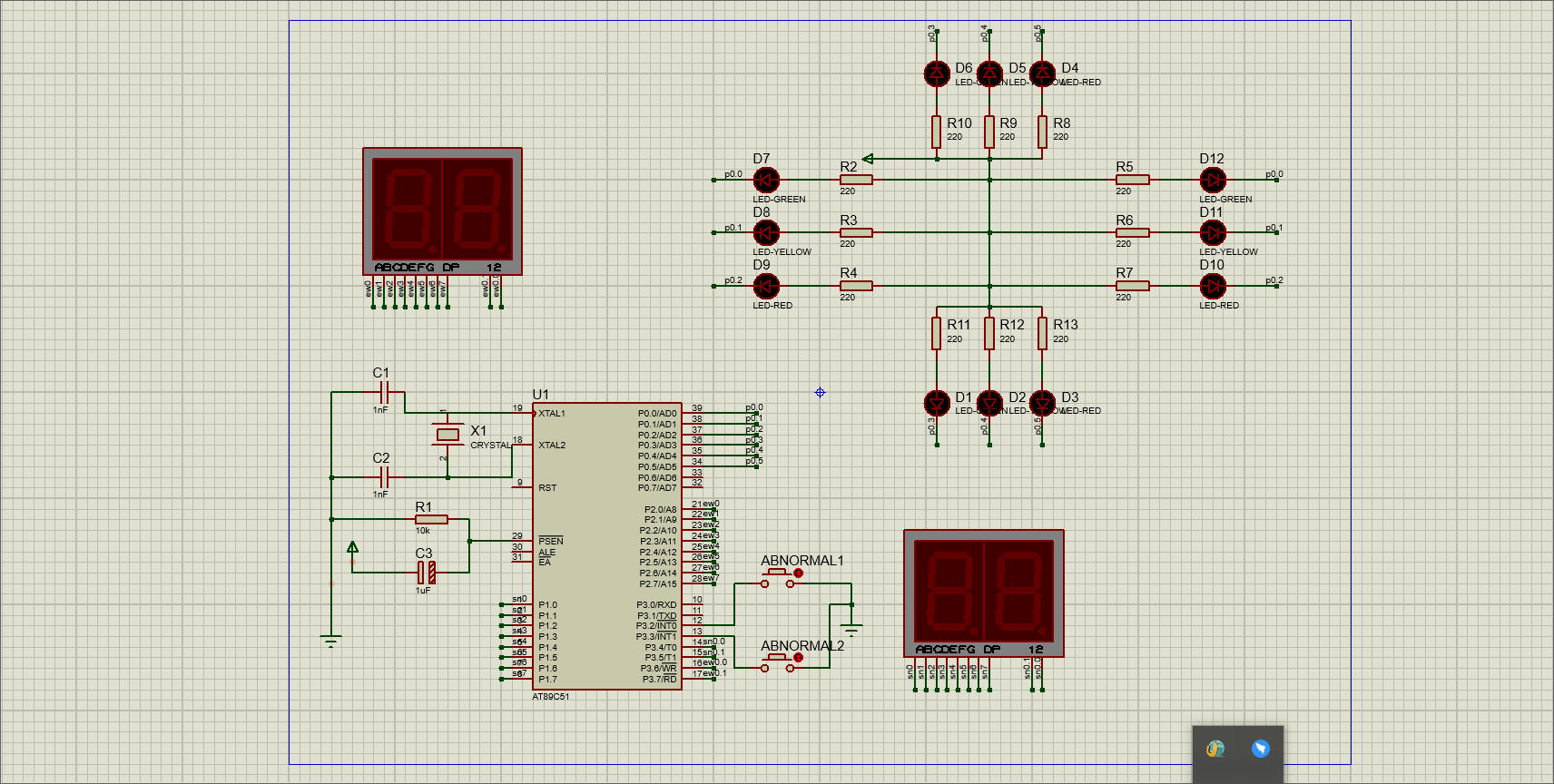Click the LED-RED label under D9
Image resolution: width=1554 pixels, height=784 pixels.
coord(772,306)
